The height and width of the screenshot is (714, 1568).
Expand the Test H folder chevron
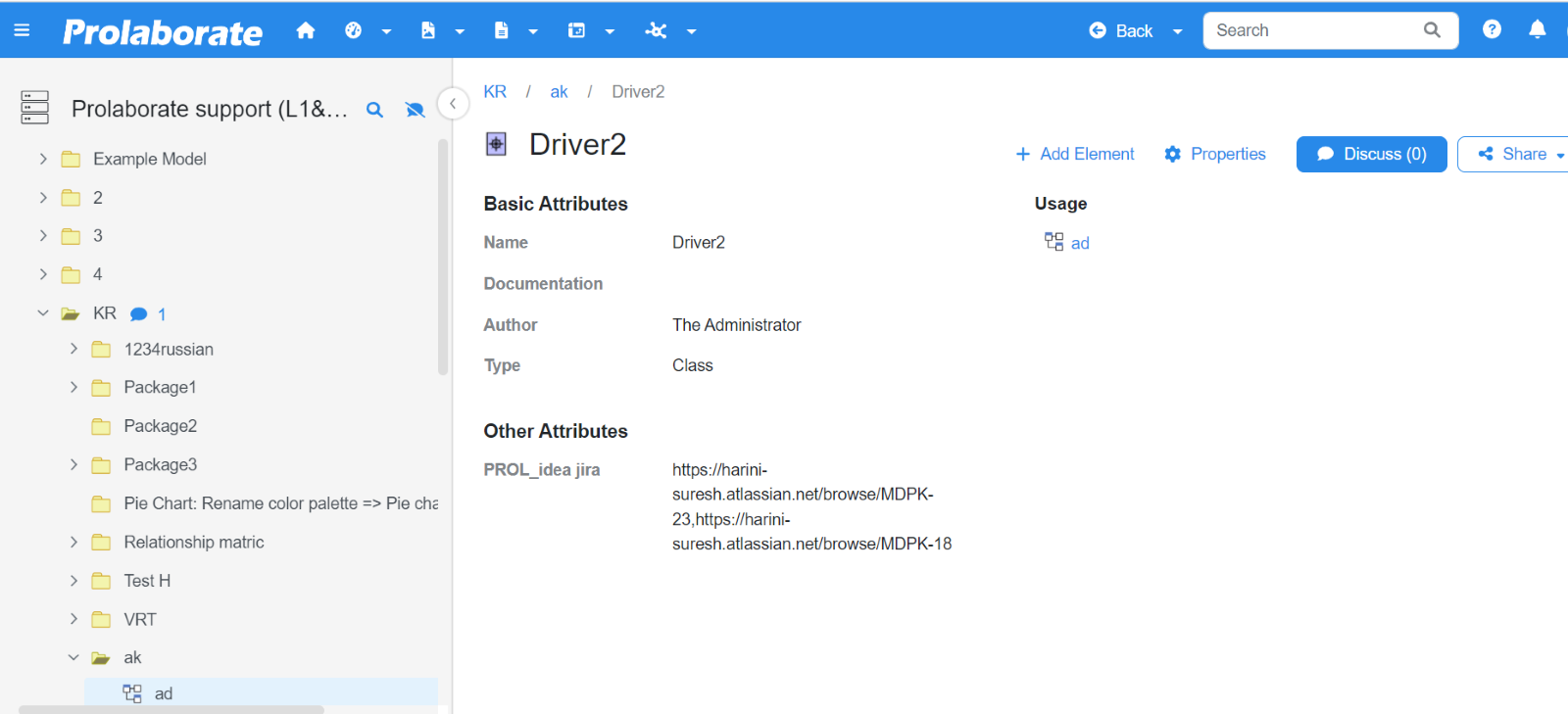click(73, 581)
